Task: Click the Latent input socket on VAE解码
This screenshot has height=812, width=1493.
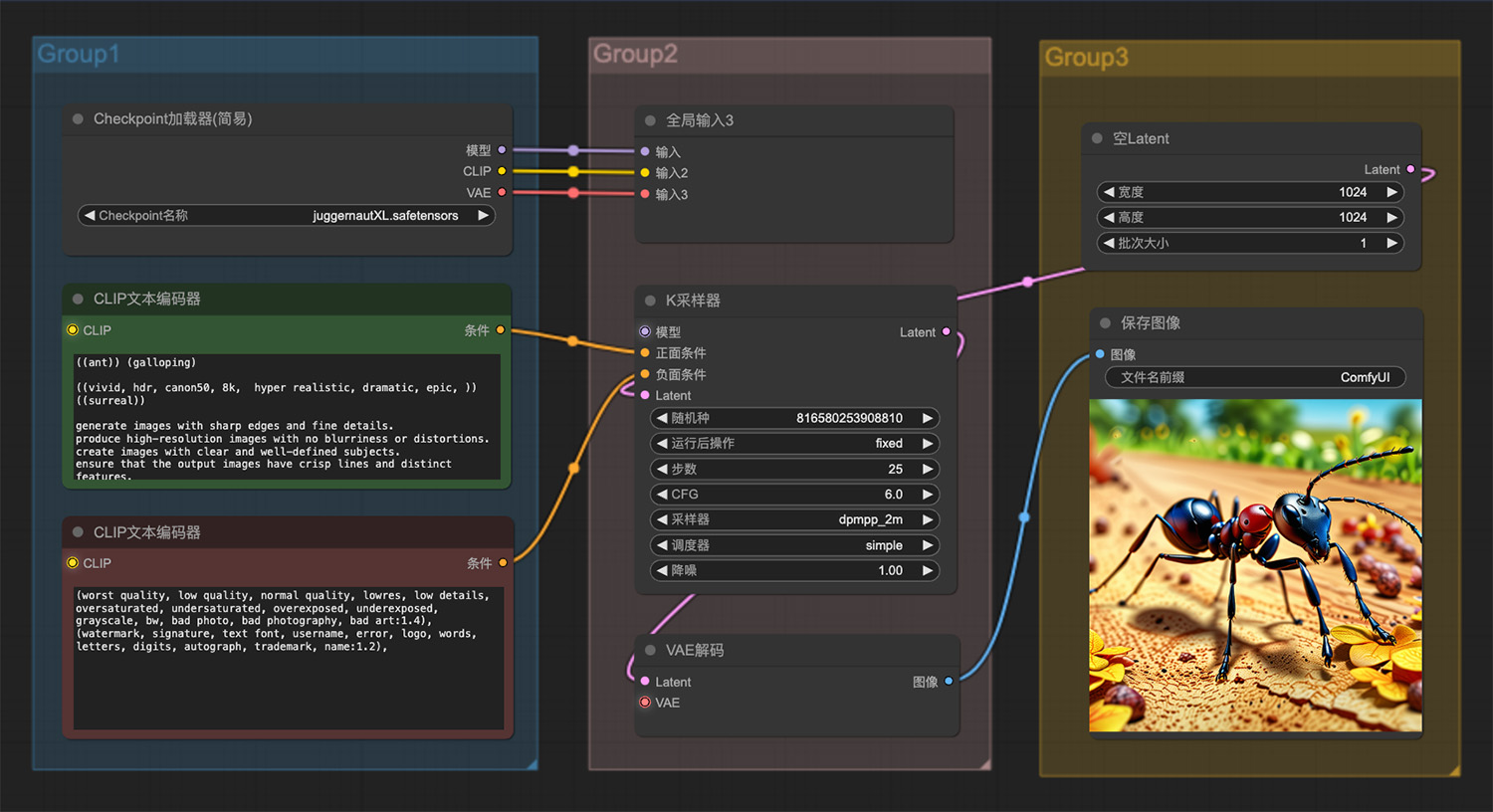Action: click(x=645, y=682)
